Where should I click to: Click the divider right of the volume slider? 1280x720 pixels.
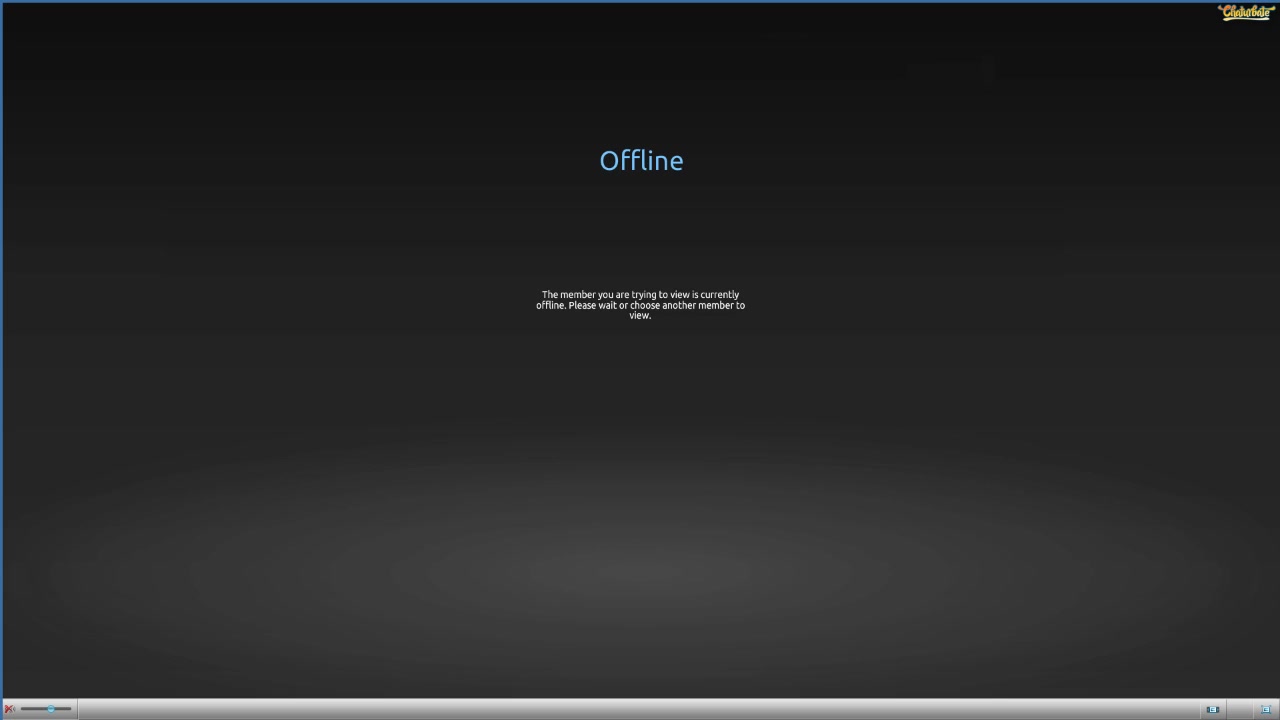pyautogui.click(x=78, y=709)
